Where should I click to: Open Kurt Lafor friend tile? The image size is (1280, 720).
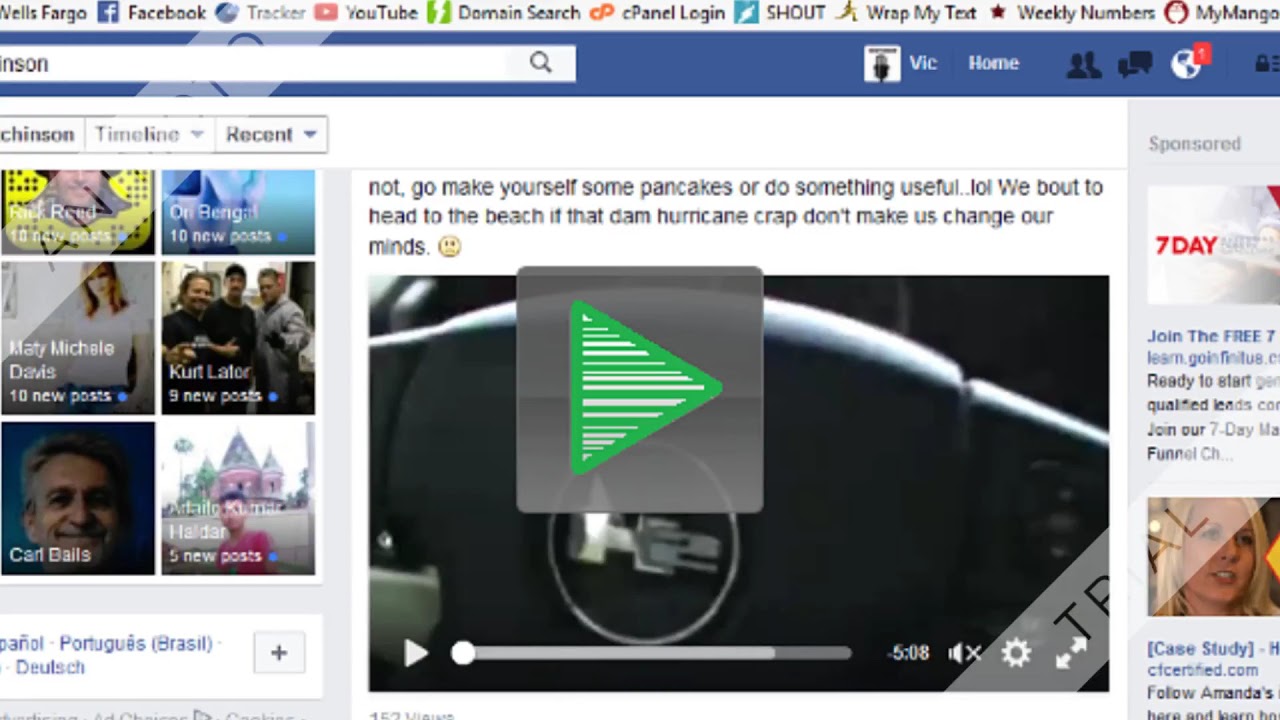click(x=238, y=338)
